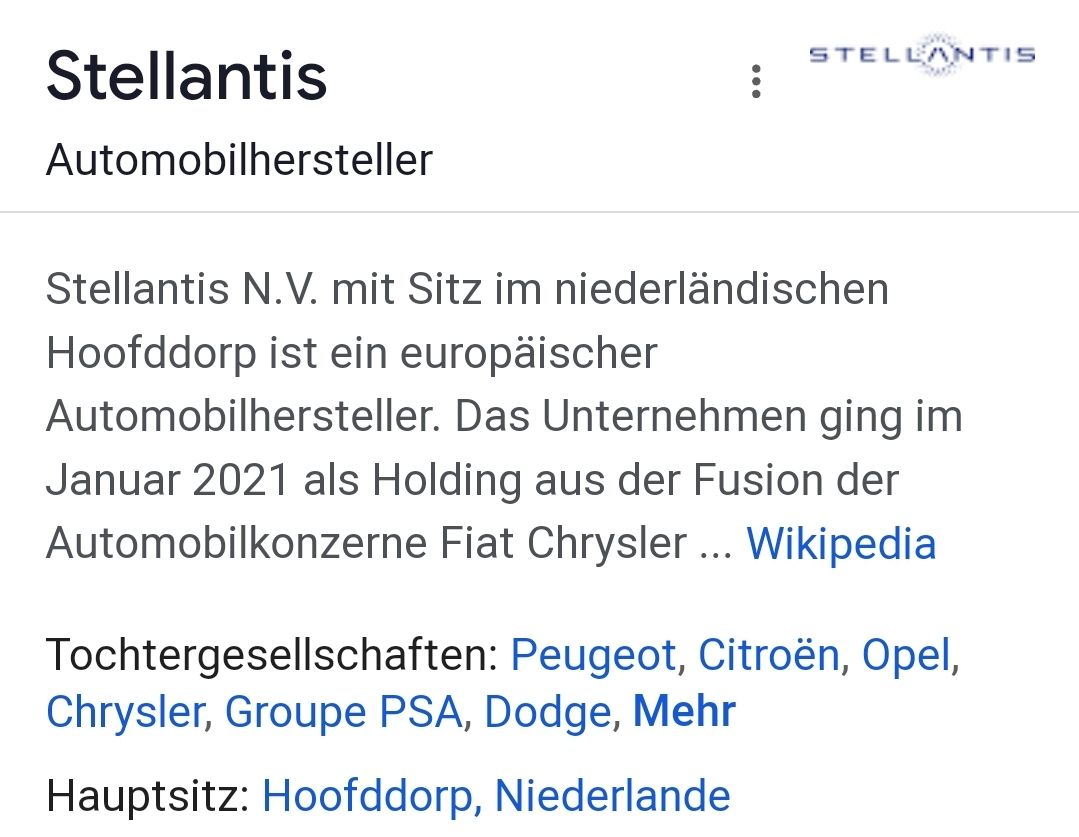Viewport: 1079px width, 837px height.
Task: Click the Stellantis panel title
Action: (187, 76)
